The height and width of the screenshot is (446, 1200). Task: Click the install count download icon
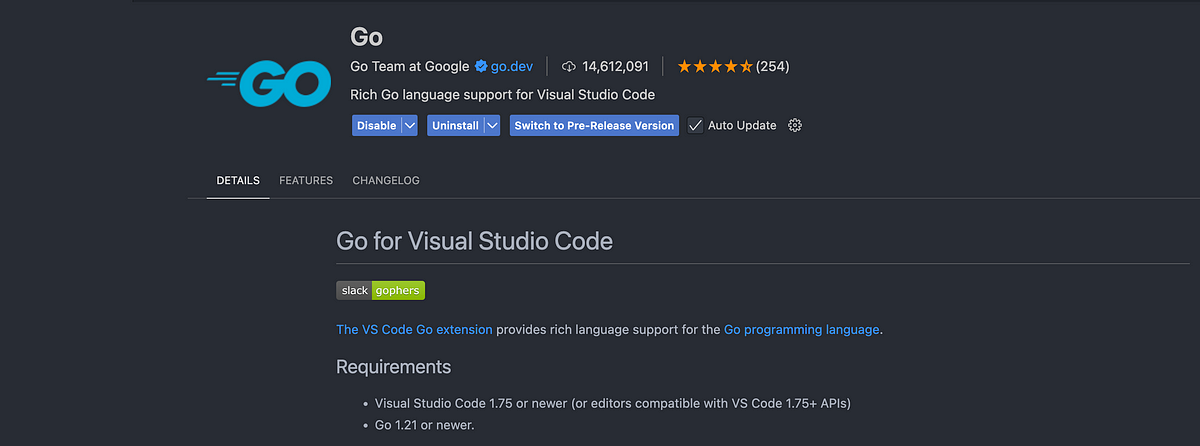click(570, 67)
